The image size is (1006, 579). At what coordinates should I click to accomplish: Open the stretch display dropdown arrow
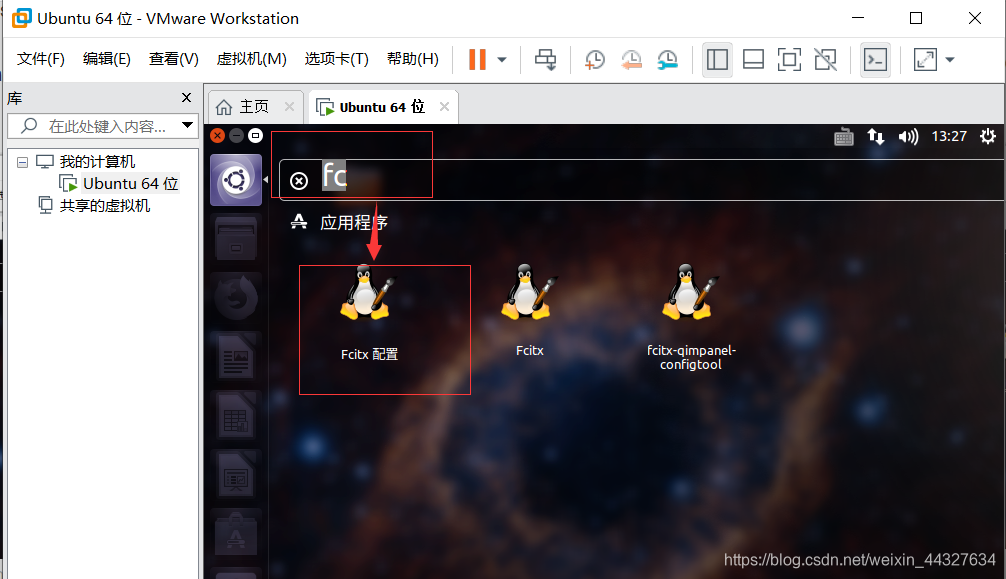point(950,60)
